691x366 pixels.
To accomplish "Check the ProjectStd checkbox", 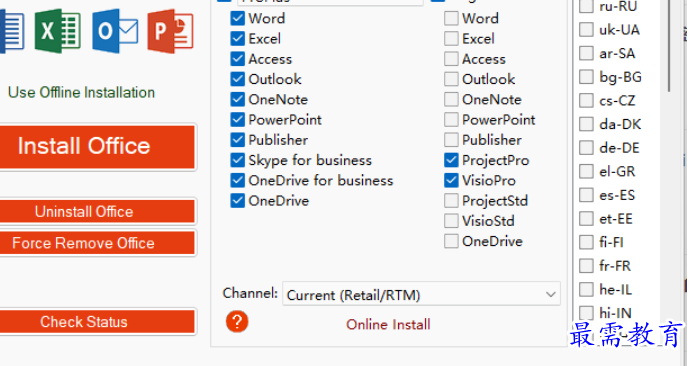I will tap(451, 201).
